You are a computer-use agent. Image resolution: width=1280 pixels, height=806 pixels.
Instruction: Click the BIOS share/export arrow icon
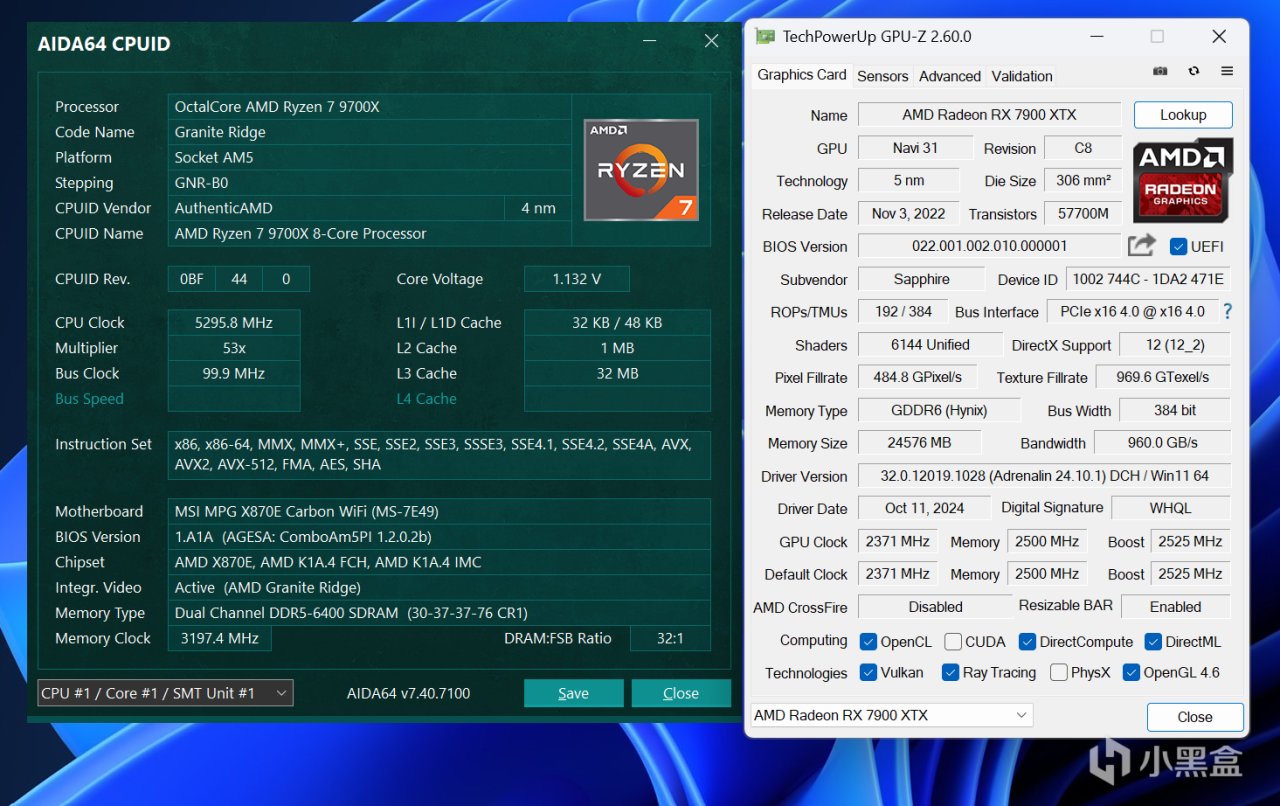coord(1141,246)
